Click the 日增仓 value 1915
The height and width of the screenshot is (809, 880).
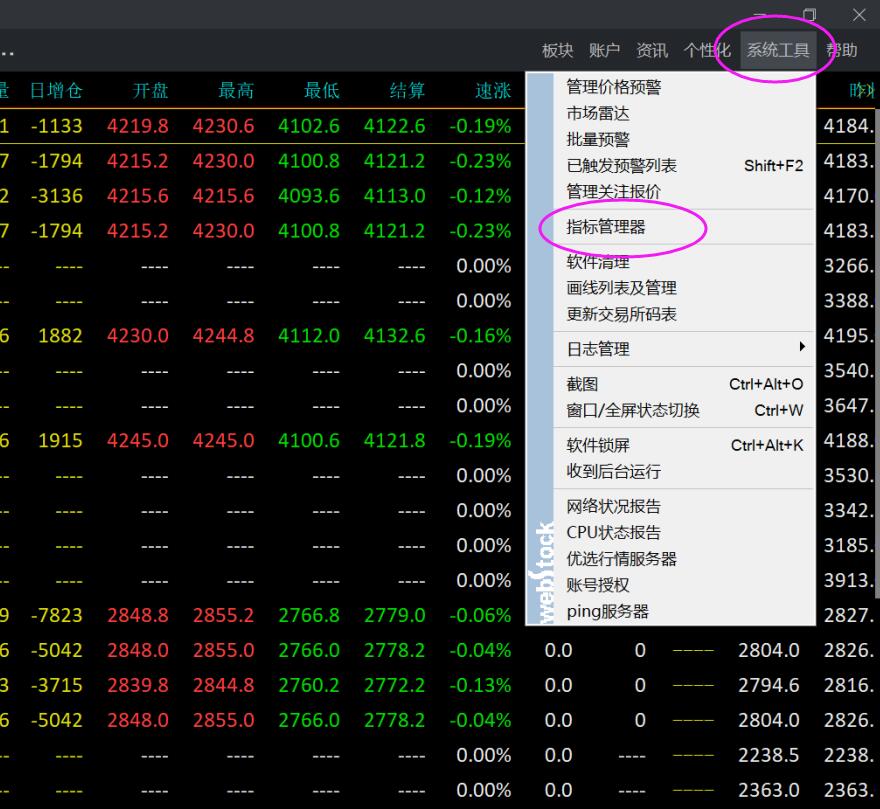tap(60, 441)
